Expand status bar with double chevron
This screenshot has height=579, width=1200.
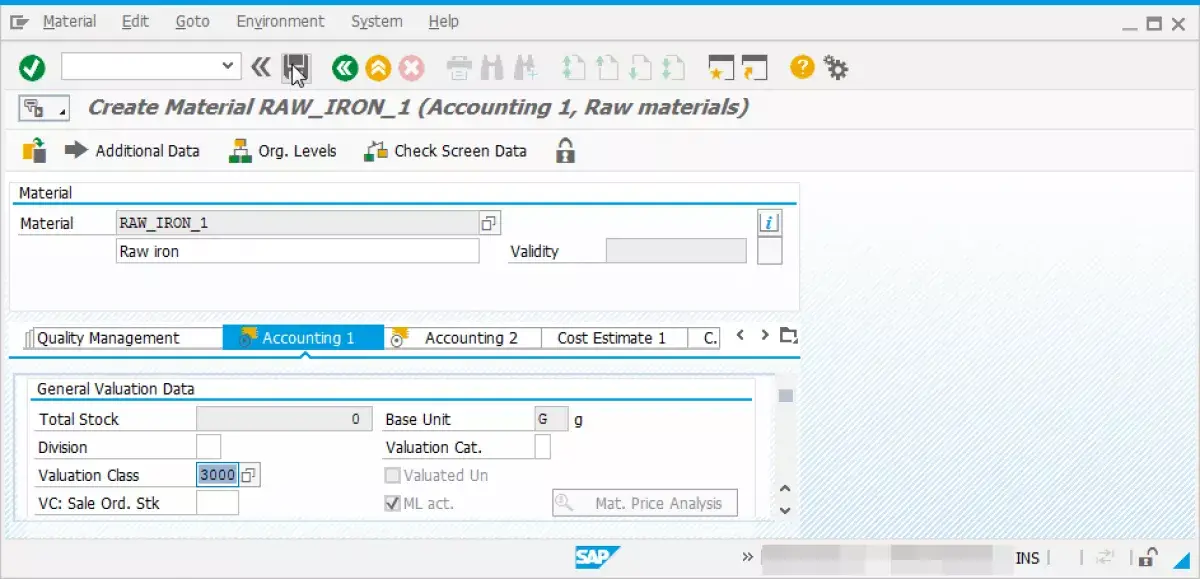(x=747, y=557)
